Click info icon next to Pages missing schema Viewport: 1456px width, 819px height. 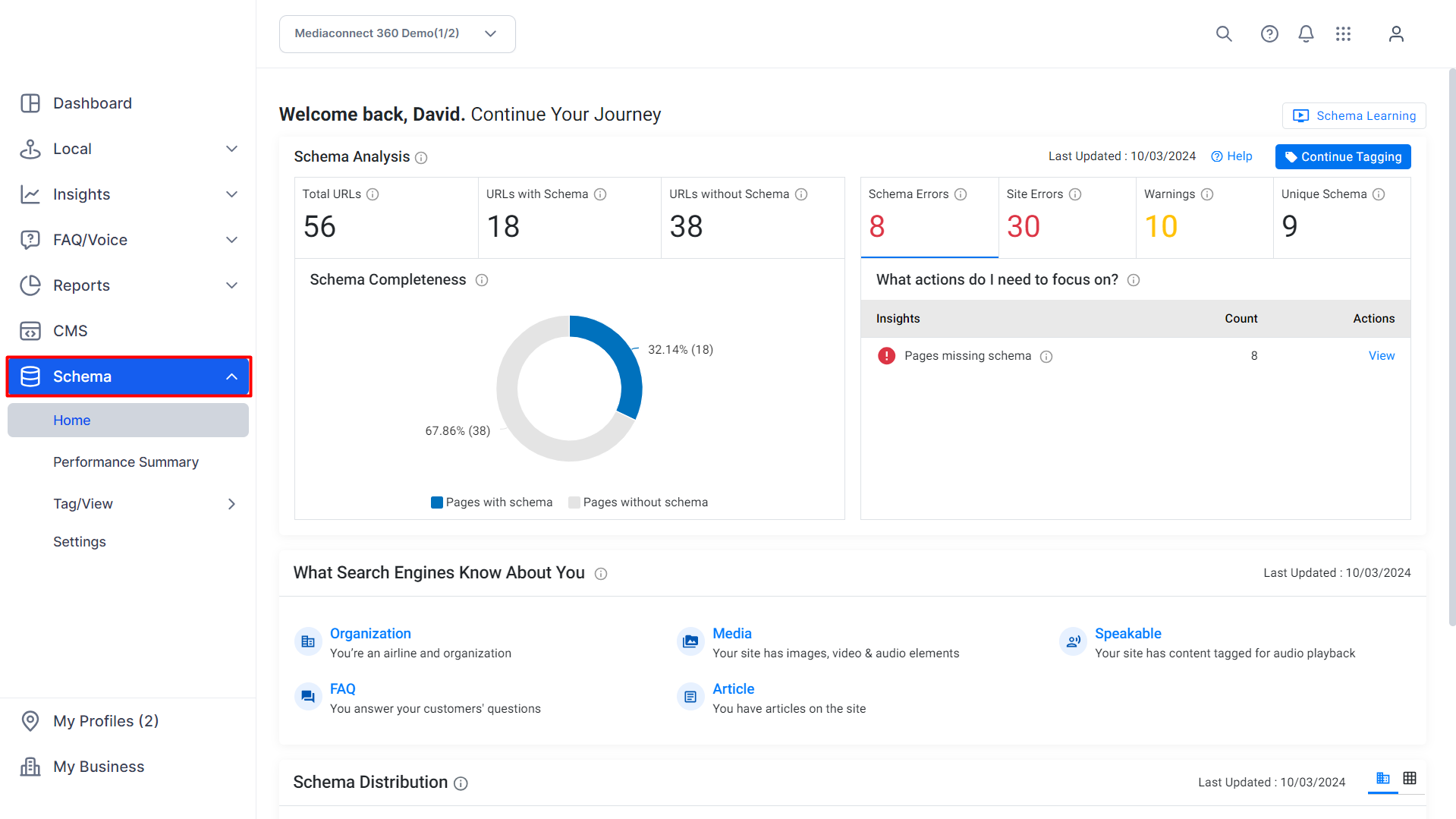(x=1046, y=357)
